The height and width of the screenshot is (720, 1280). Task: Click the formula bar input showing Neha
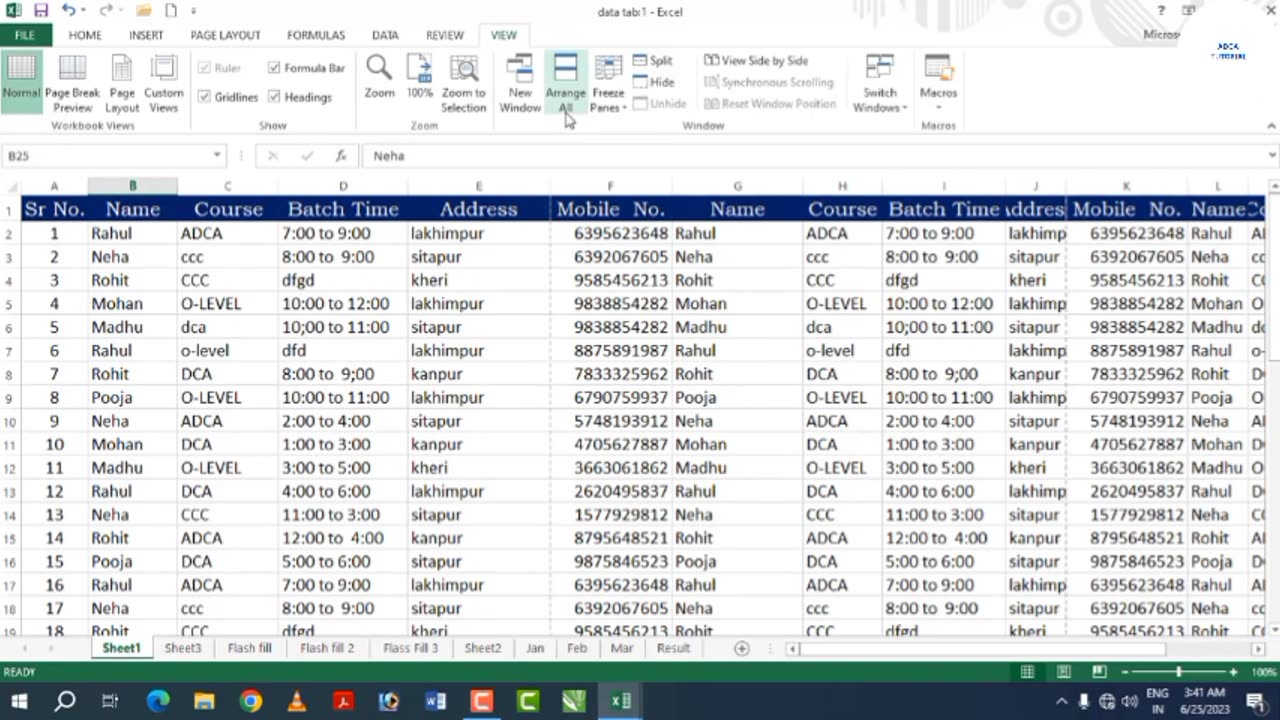click(x=815, y=156)
